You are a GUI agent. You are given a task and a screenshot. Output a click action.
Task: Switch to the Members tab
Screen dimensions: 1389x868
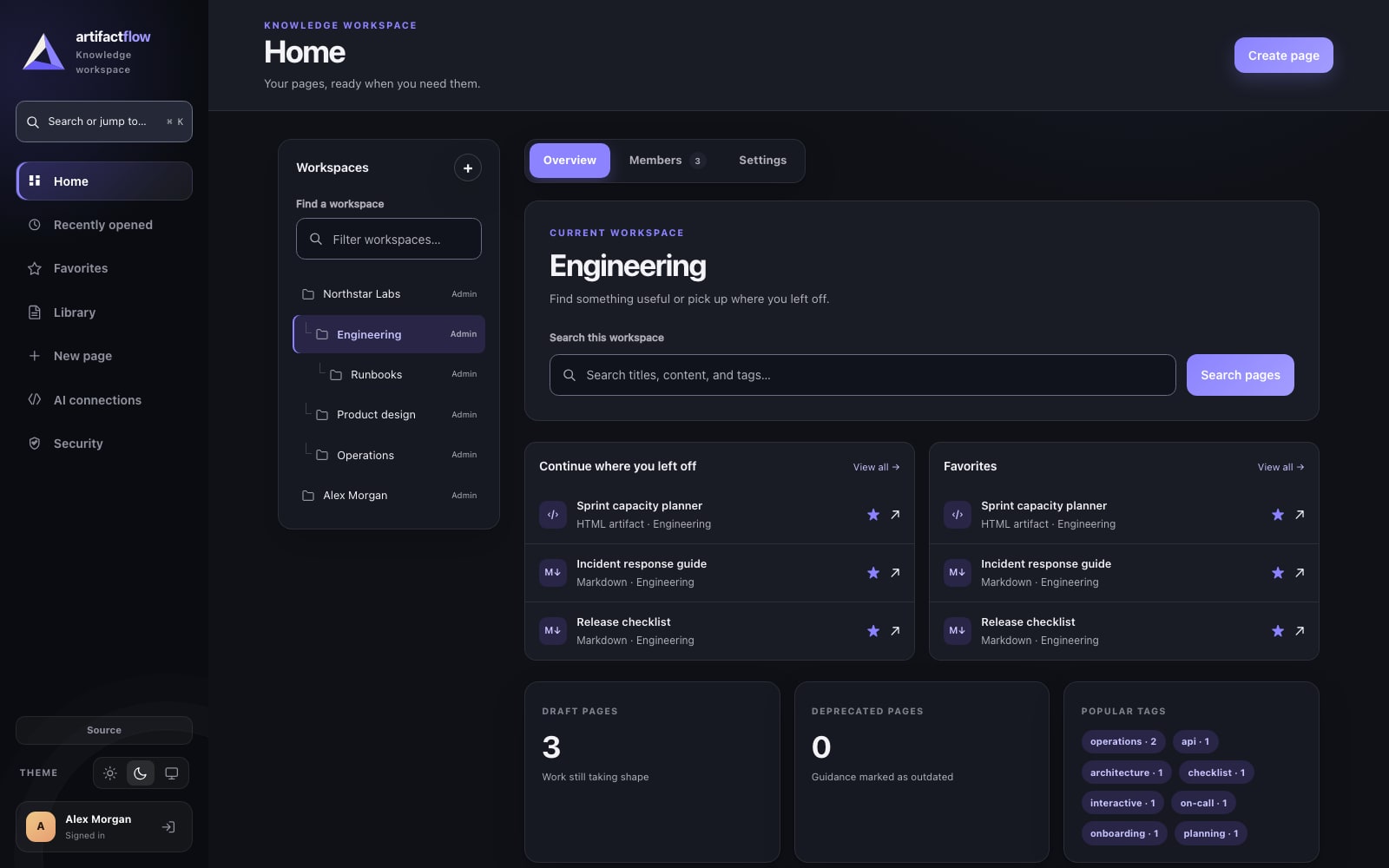(667, 161)
